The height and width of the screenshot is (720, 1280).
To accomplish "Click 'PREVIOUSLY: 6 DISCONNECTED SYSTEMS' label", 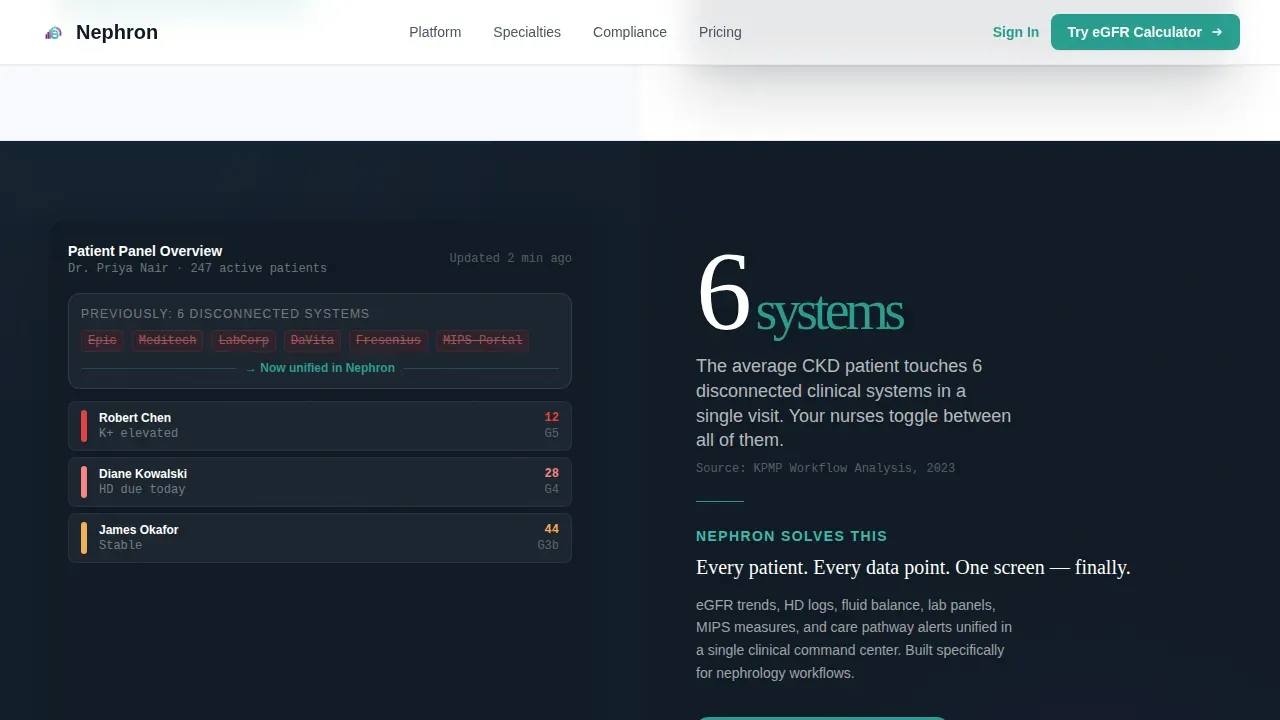I will (225, 313).
